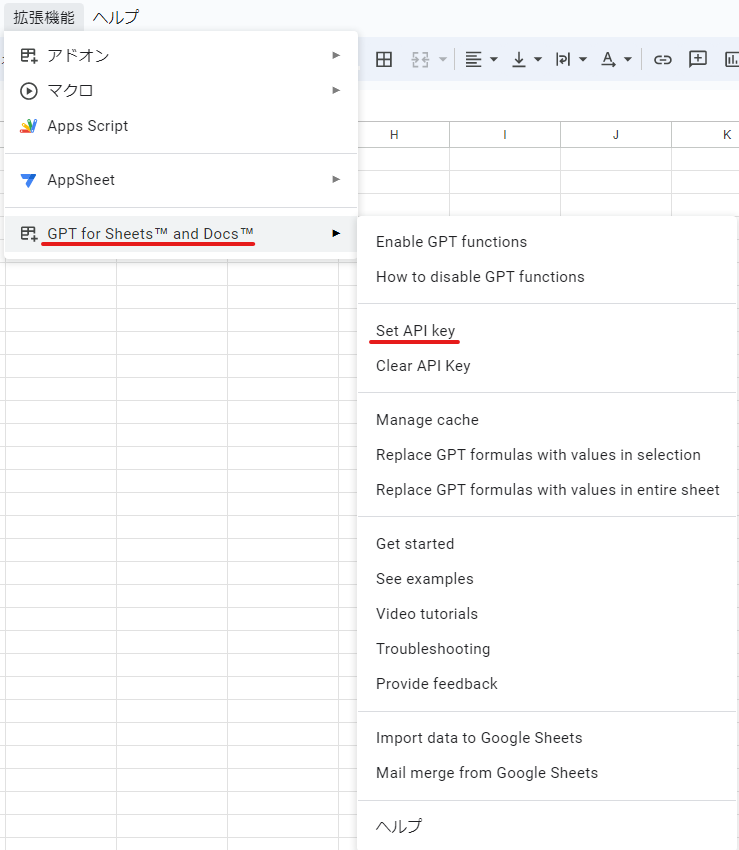Click the text wrapping icon

[x=563, y=59]
